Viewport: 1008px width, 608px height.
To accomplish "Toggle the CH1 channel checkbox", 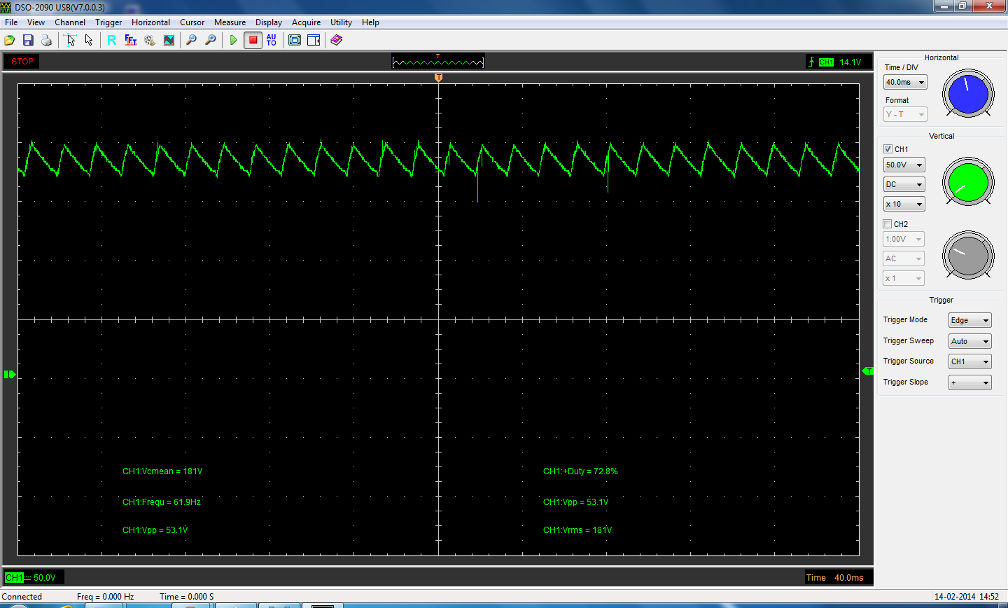I will point(888,149).
